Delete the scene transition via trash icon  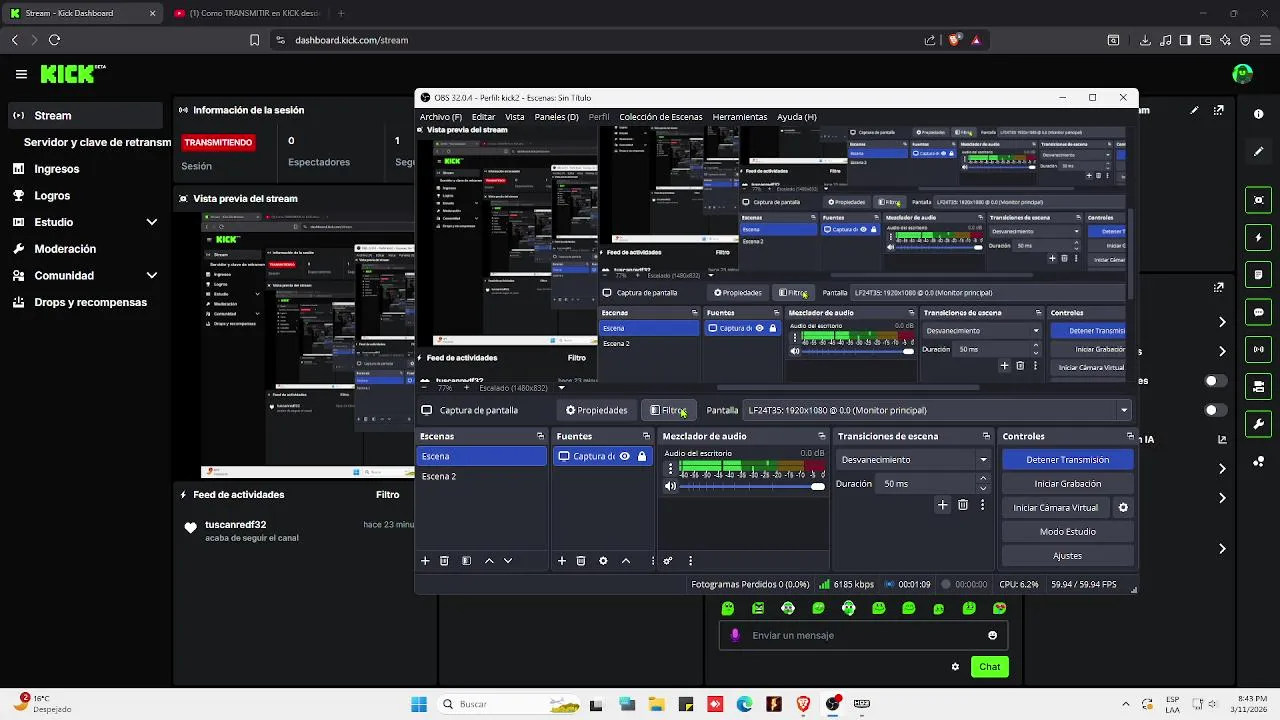point(963,505)
